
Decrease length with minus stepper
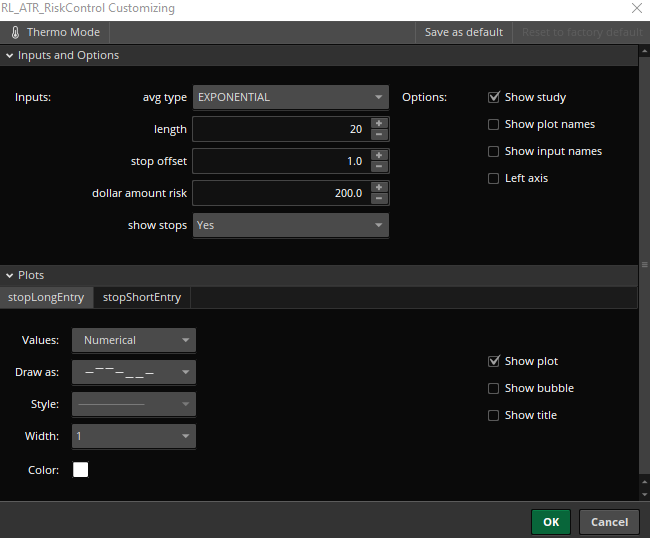click(x=379, y=135)
